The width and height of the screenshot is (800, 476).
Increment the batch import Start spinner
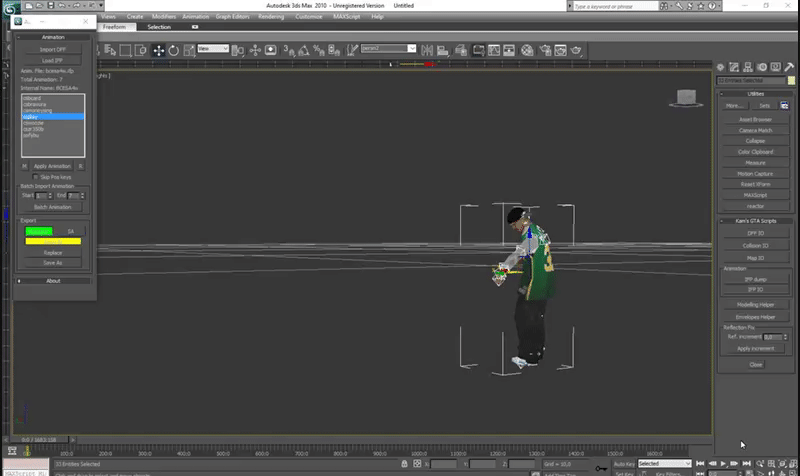click(50, 194)
